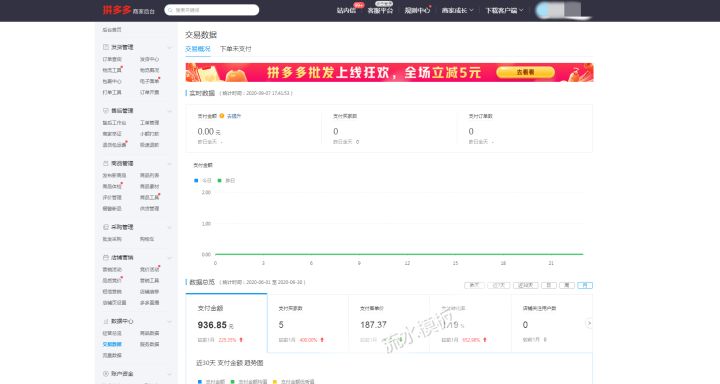Screen dimensions: 720x384
Task: Open 电子面单 in the sidebar
Action: (x=149, y=81)
